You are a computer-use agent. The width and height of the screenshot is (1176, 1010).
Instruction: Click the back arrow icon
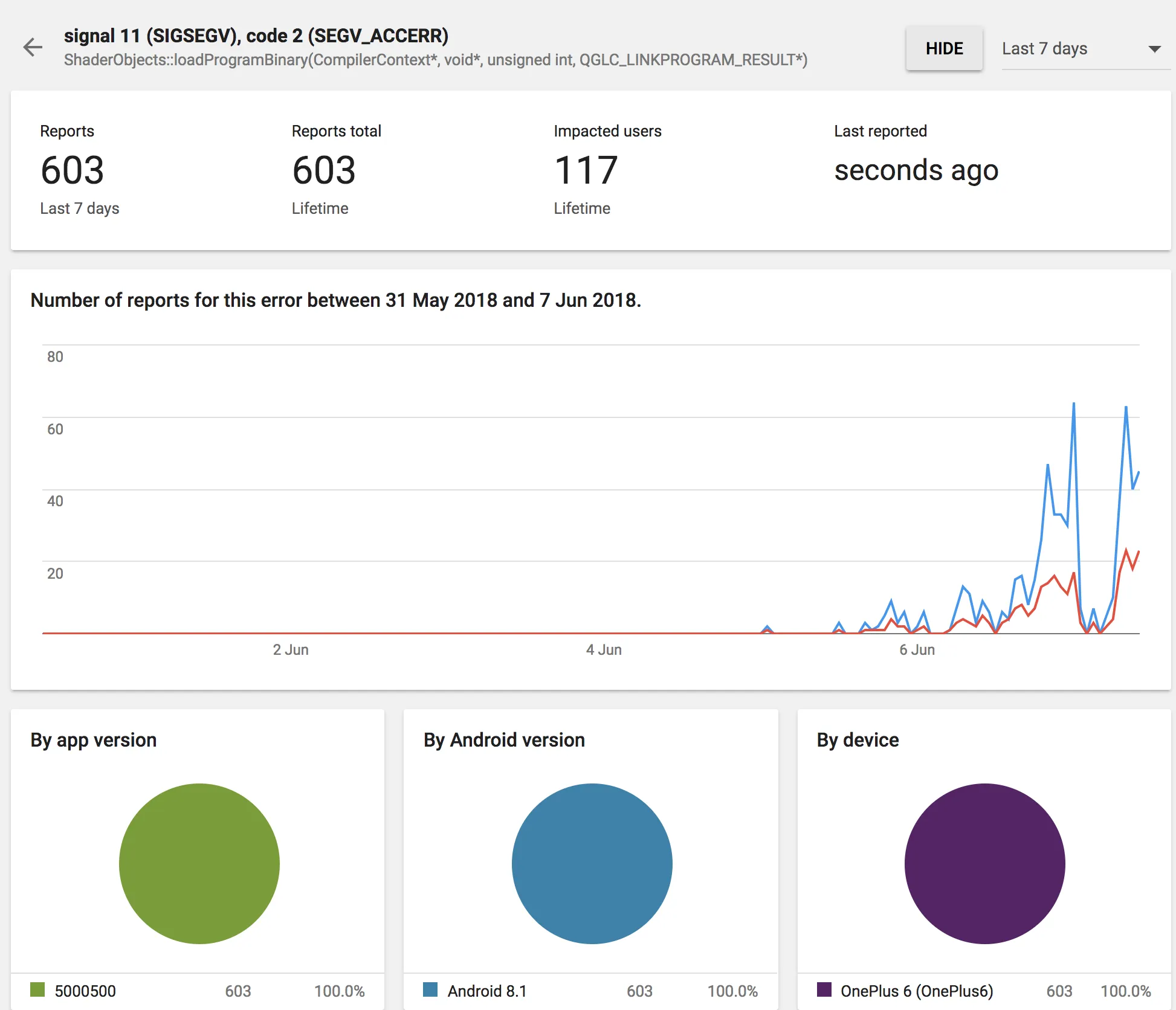pyautogui.click(x=33, y=47)
